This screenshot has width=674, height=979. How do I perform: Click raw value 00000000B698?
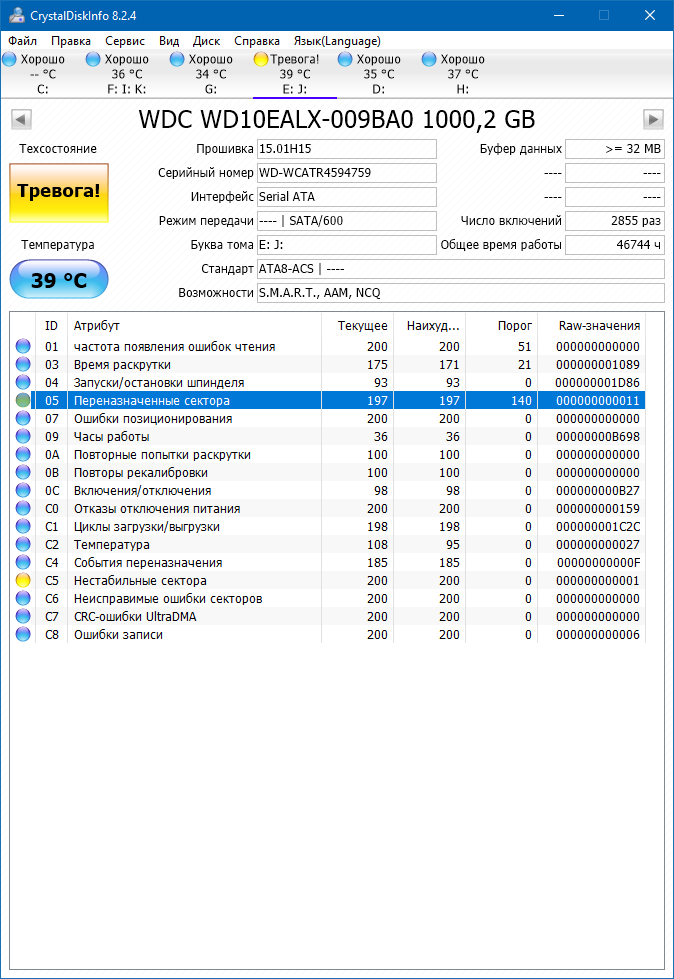point(598,436)
